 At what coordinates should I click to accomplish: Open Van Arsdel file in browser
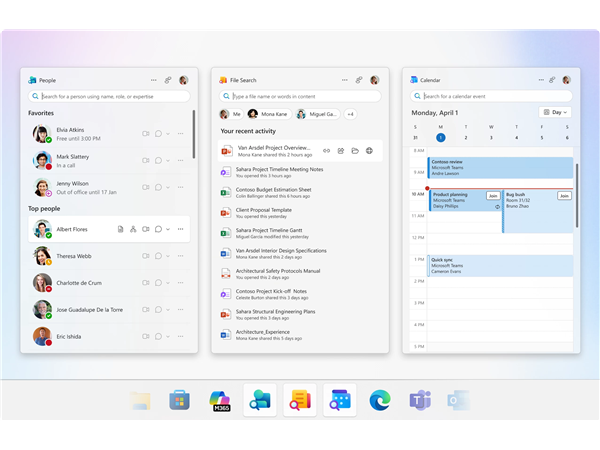click(369, 151)
